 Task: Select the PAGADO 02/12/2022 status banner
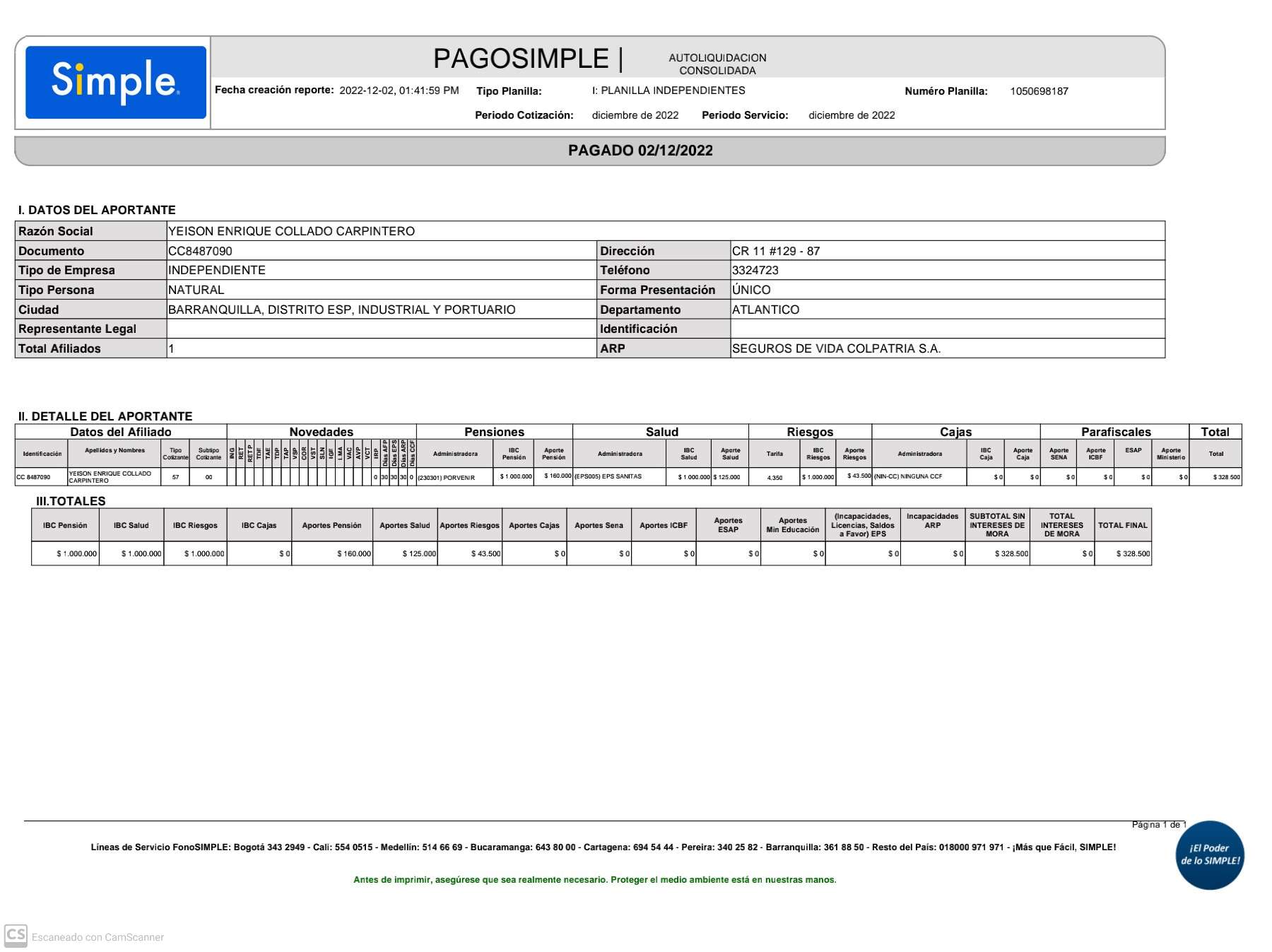click(640, 151)
